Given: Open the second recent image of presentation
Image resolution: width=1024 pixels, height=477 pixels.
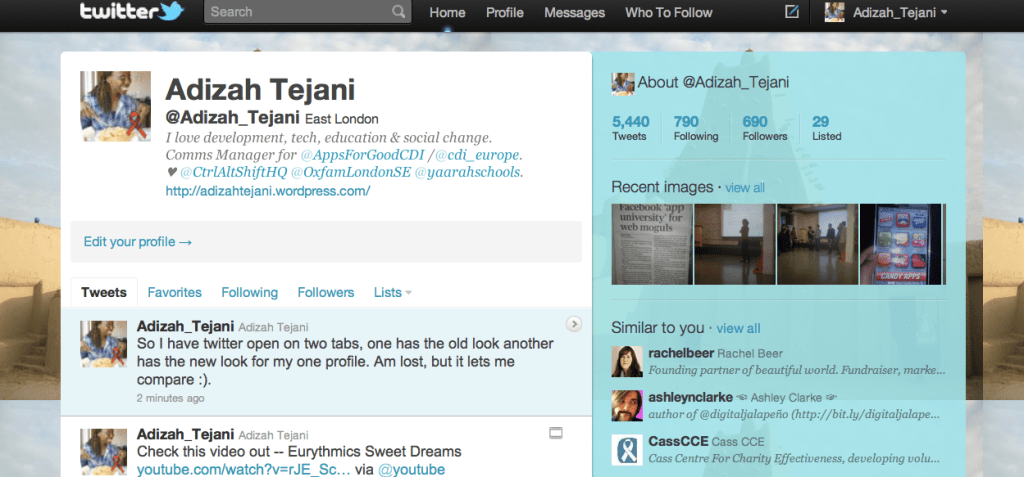Looking at the screenshot, I should coord(735,244).
